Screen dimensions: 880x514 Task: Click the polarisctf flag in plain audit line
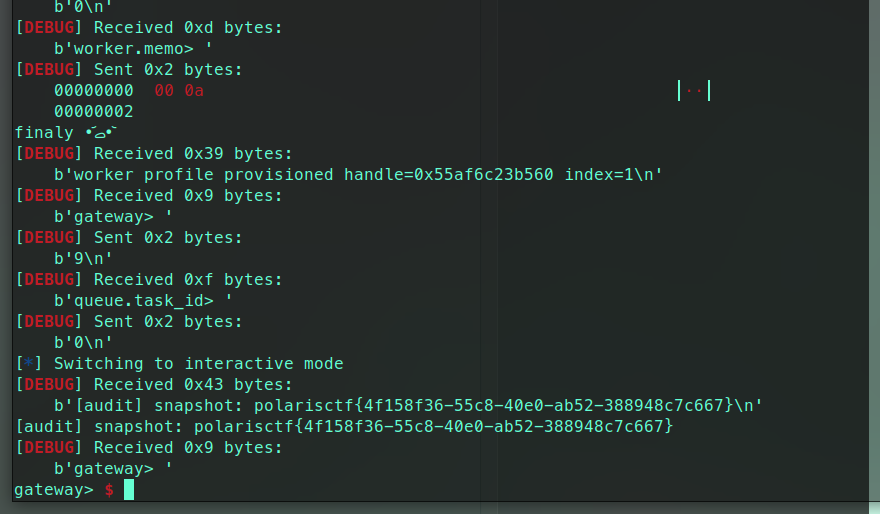pos(433,426)
